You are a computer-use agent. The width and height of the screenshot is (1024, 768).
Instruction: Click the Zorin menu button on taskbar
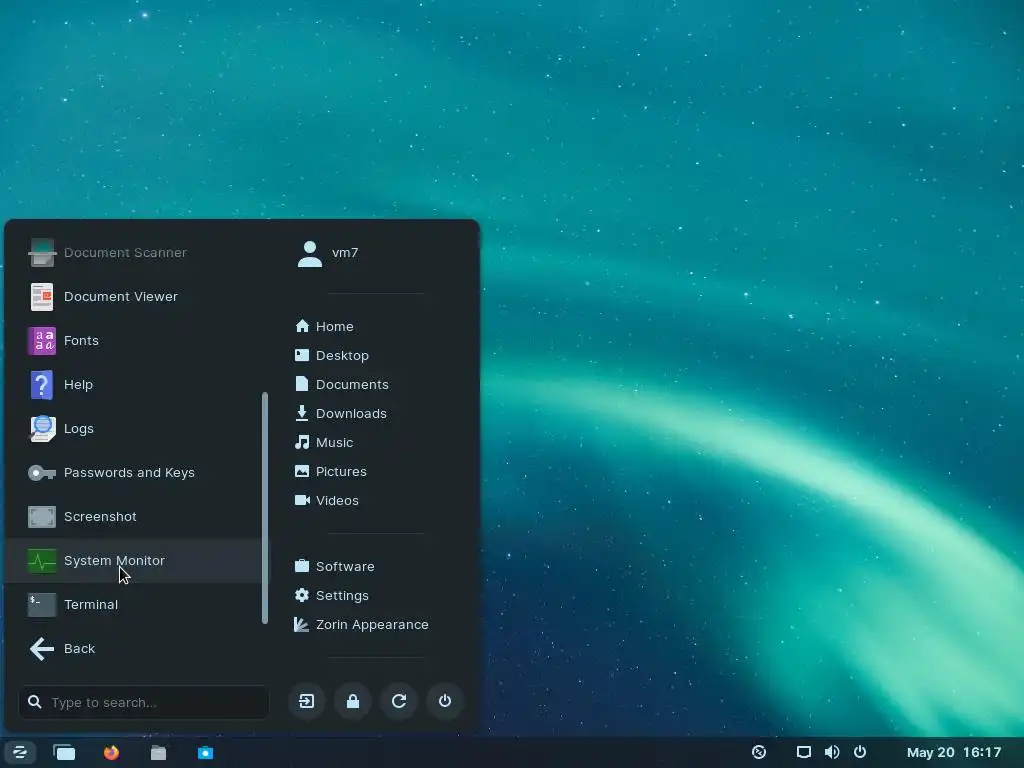[19, 752]
